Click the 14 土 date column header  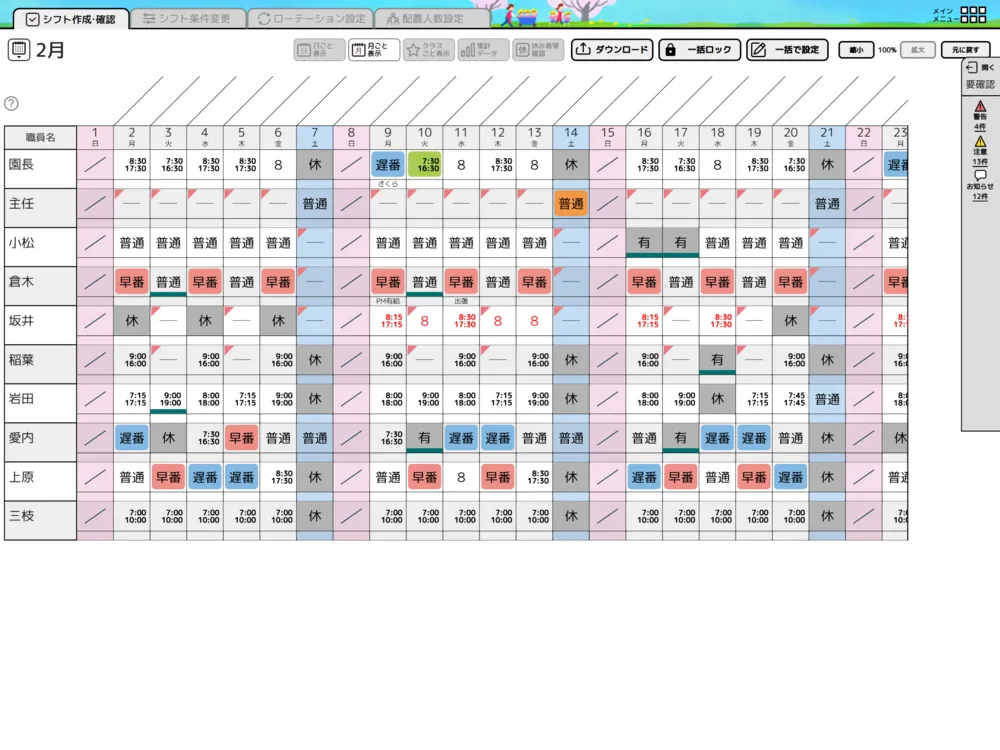pyautogui.click(x=571, y=136)
